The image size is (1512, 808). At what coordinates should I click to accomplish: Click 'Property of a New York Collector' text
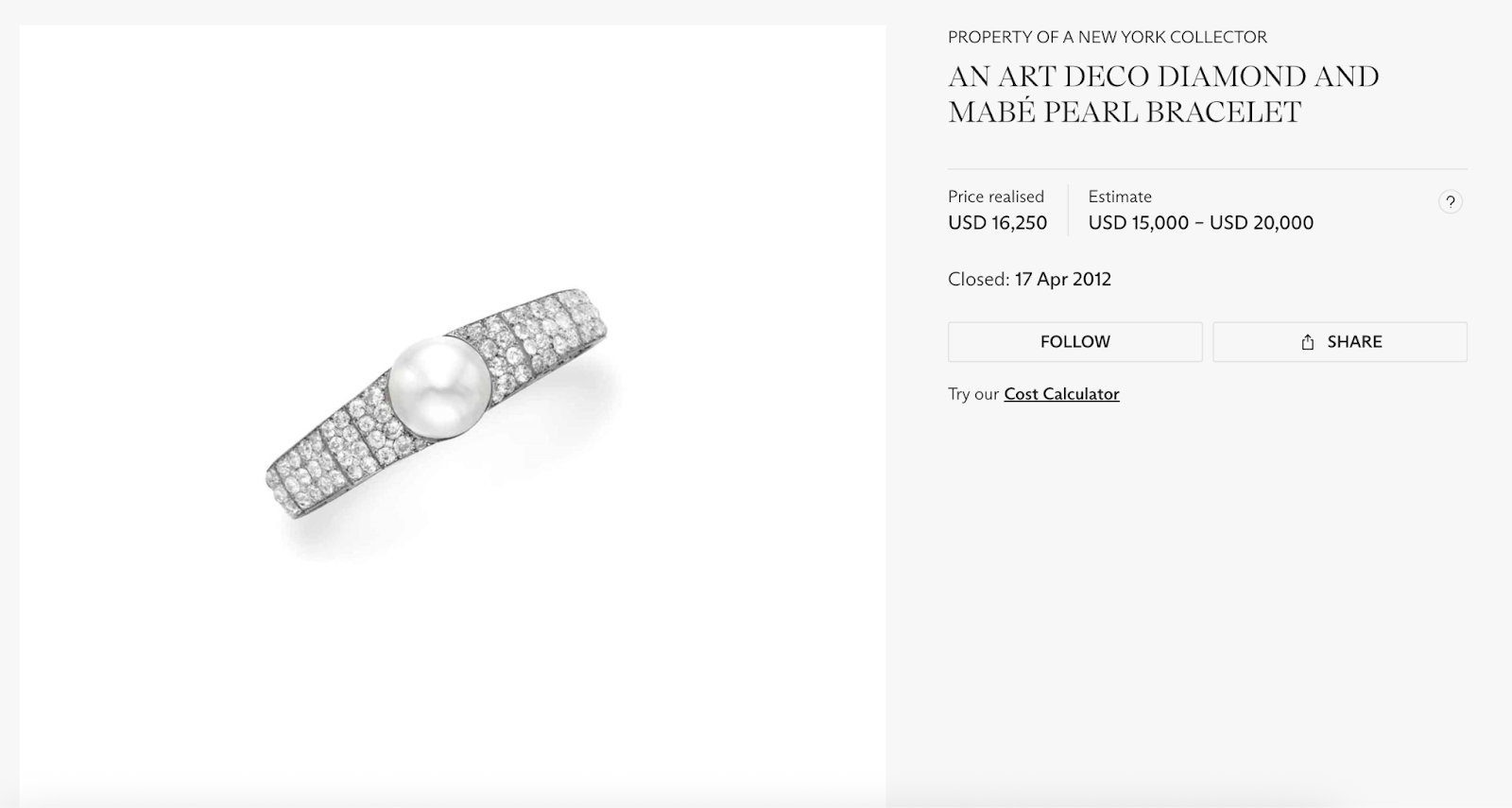1108,37
